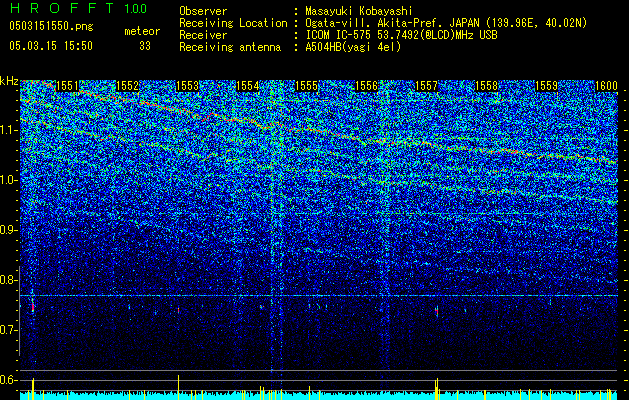This screenshot has height=400, width=629.
Task: Click the 1556 time marker
Action: 367,86
